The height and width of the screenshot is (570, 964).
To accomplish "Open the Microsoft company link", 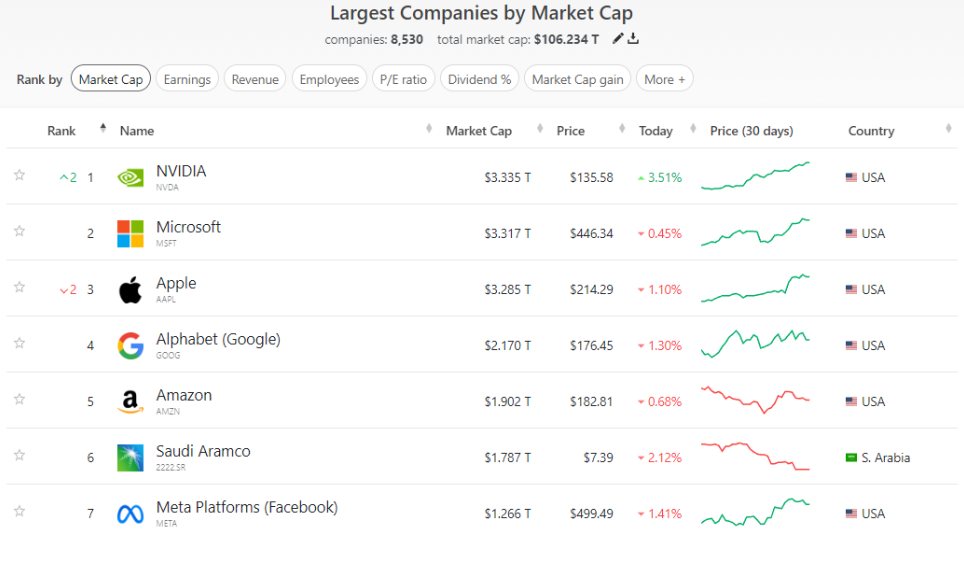I will pyautogui.click(x=188, y=228).
